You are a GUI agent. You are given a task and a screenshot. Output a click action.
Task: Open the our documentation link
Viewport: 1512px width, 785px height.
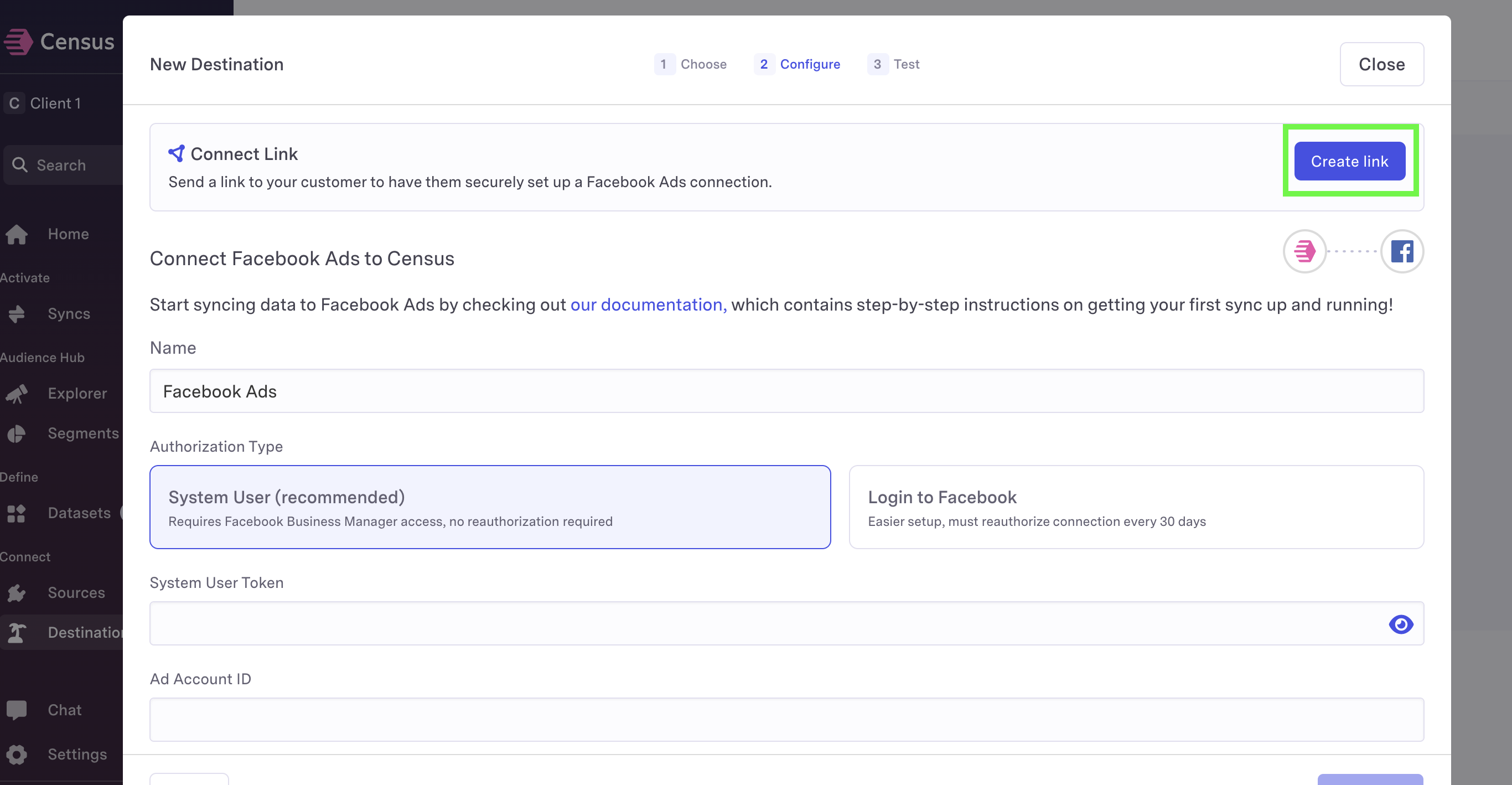click(x=649, y=304)
